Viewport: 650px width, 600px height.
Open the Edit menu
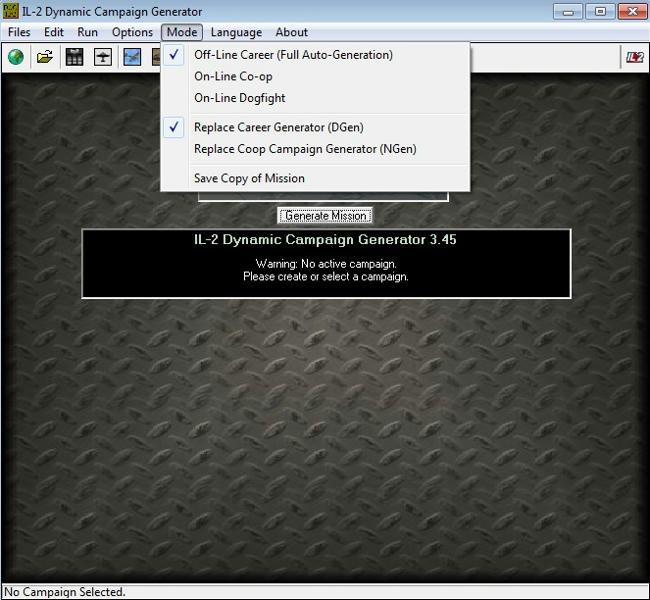(54, 32)
